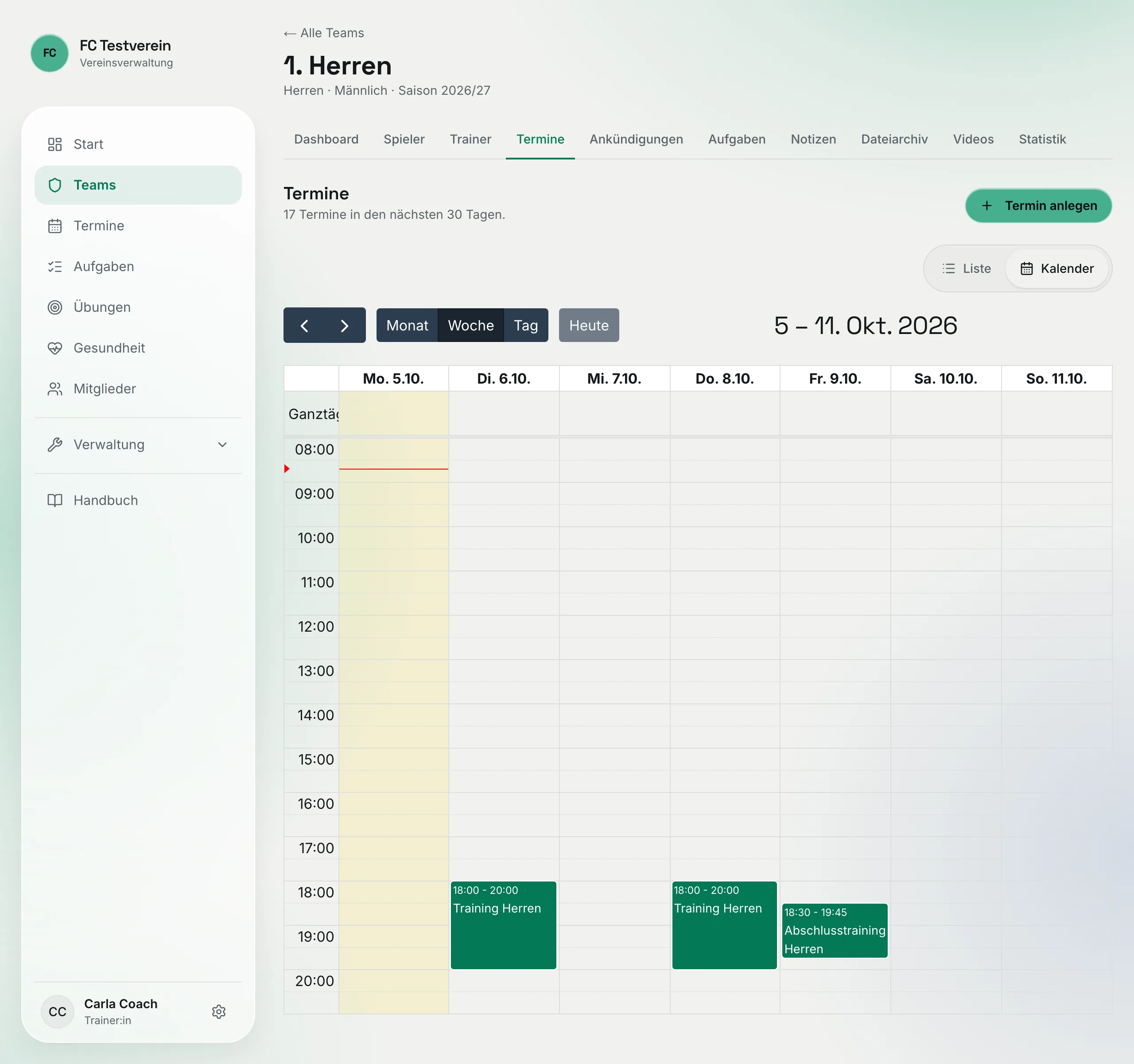Expand the Verwaltung section chevron
The height and width of the screenshot is (1064, 1134).
[x=222, y=445]
